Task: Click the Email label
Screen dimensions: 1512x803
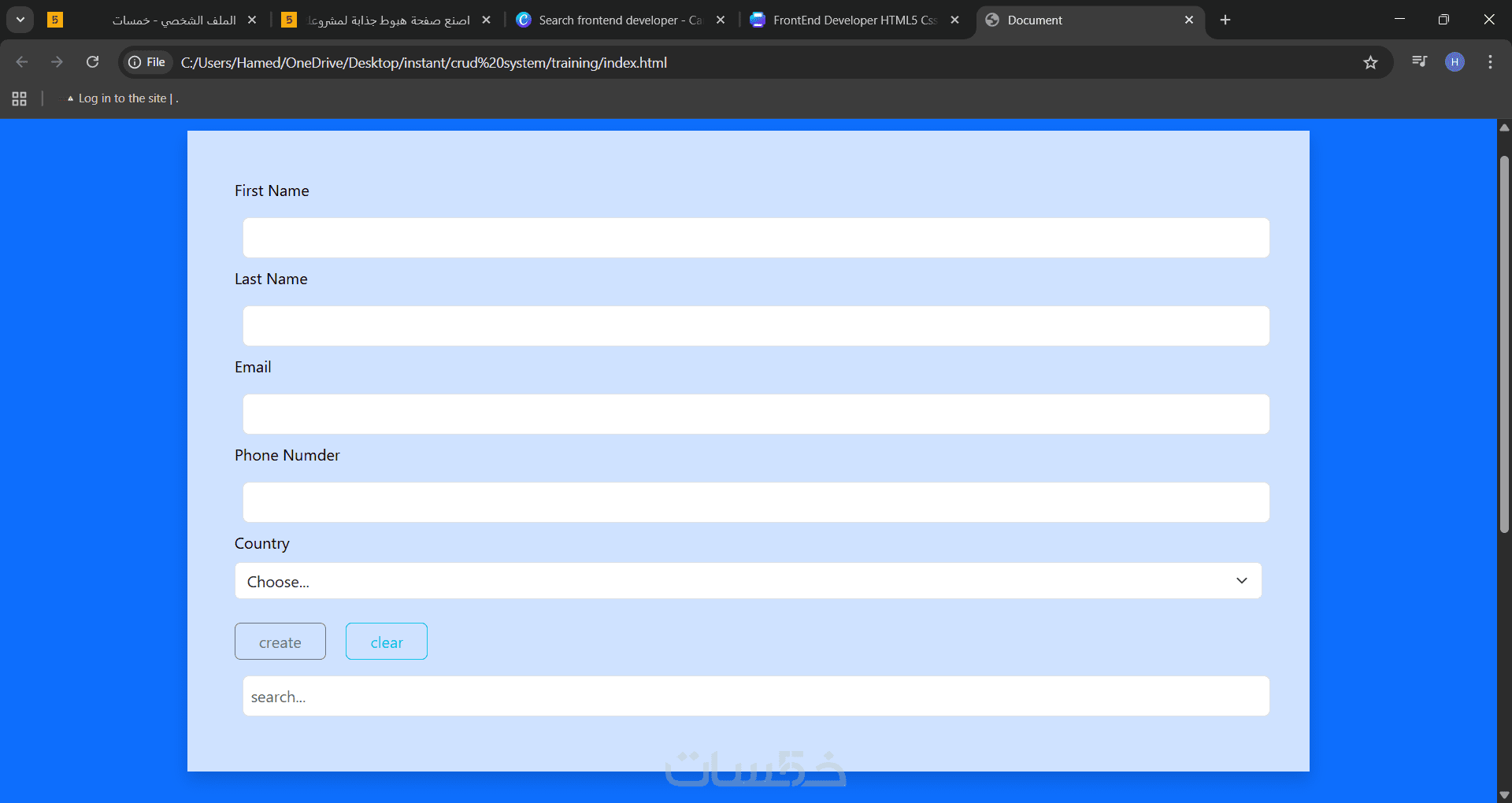Action: tap(253, 367)
